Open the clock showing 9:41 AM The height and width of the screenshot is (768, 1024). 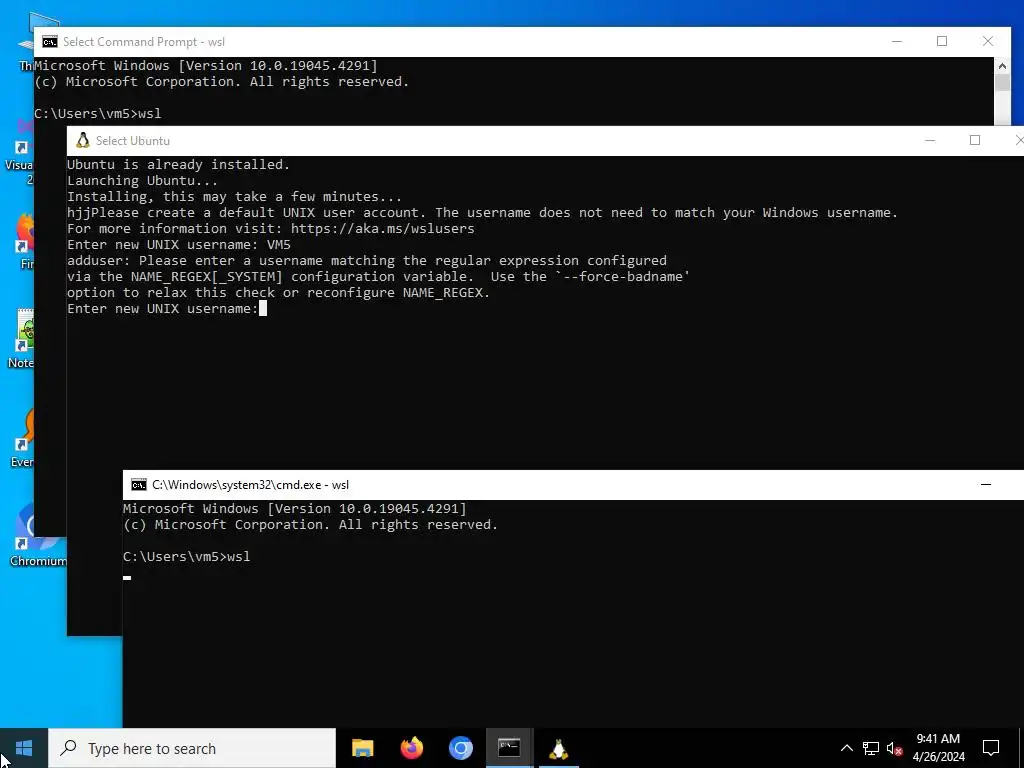pos(938,748)
